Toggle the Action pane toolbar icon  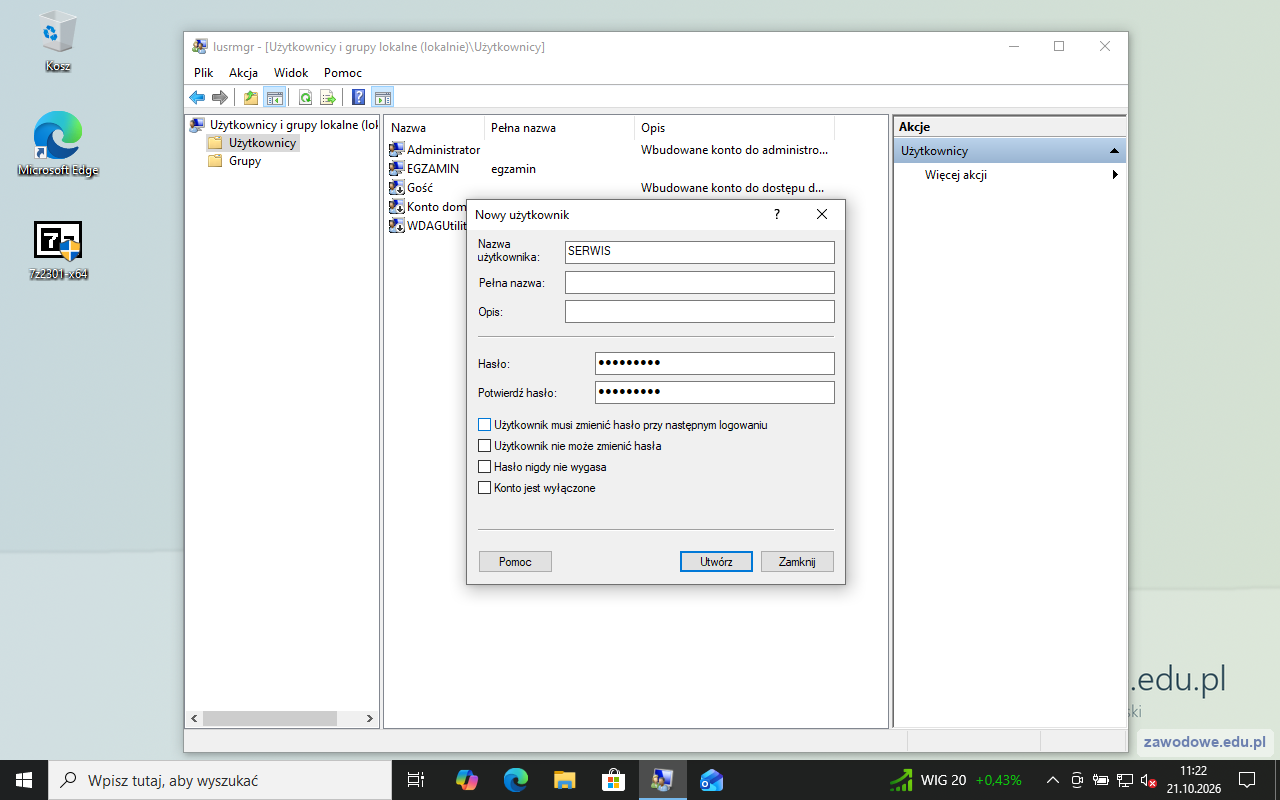pyautogui.click(x=382, y=97)
